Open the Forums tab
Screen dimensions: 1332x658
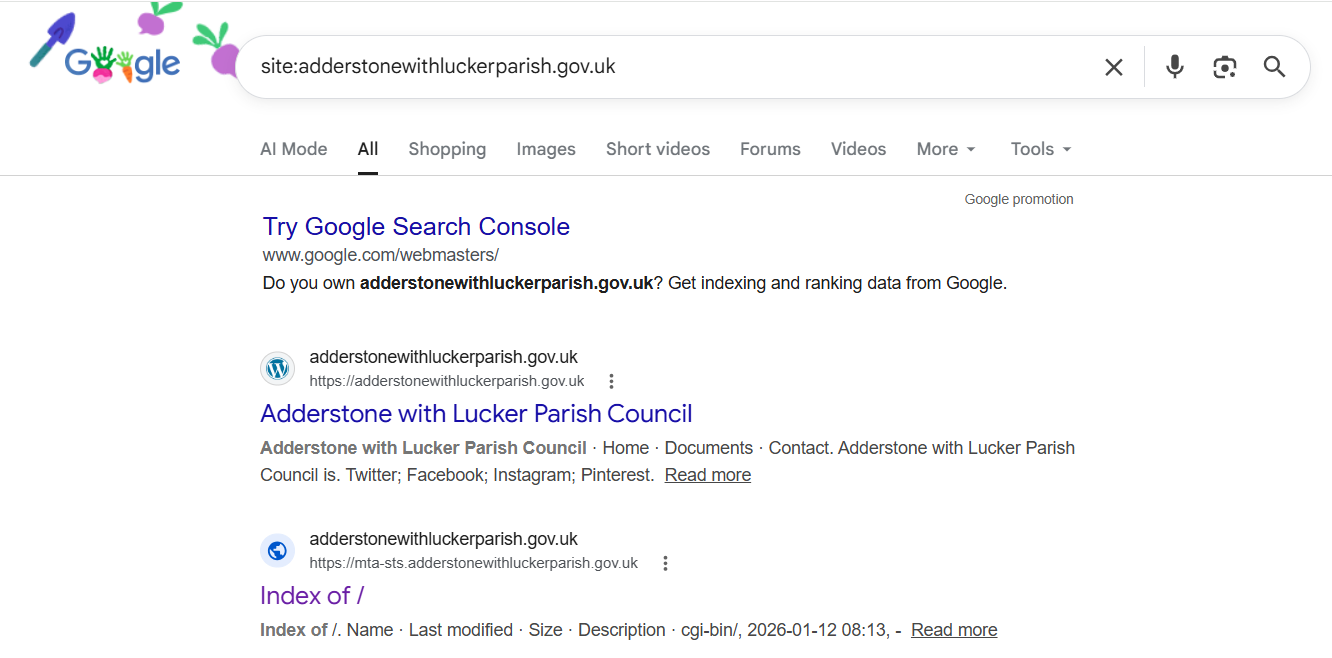pyautogui.click(x=770, y=149)
